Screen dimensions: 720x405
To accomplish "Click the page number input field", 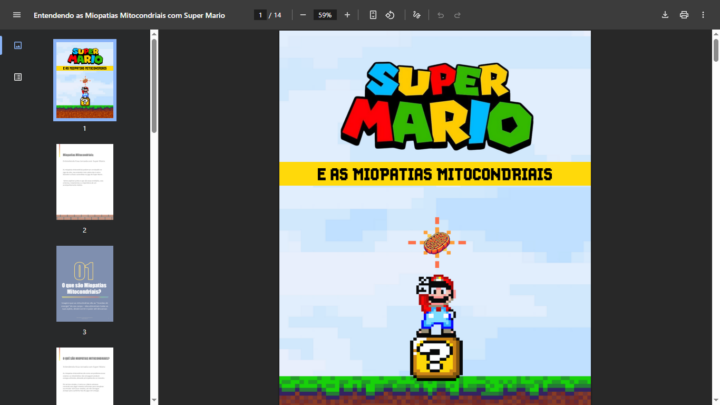I will [x=260, y=15].
